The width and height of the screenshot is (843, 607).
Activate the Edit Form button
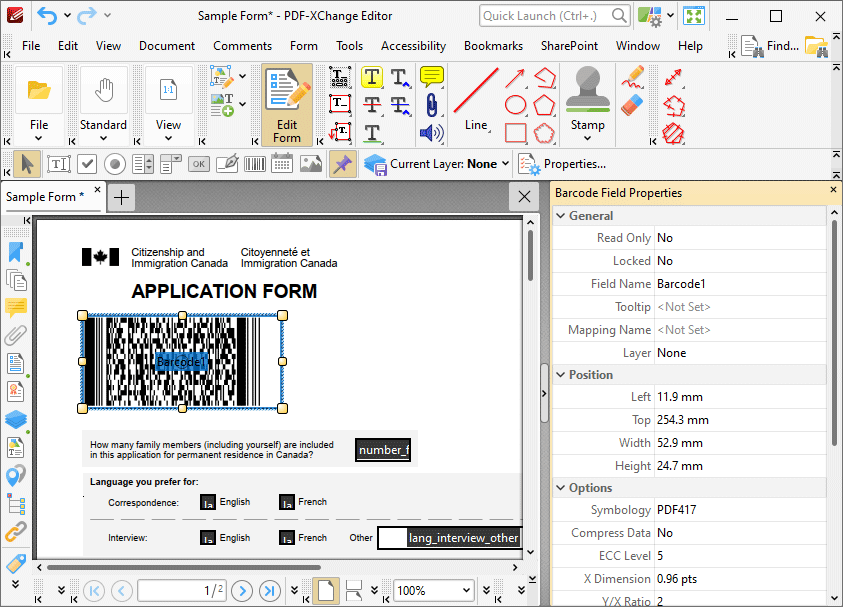[x=287, y=105]
